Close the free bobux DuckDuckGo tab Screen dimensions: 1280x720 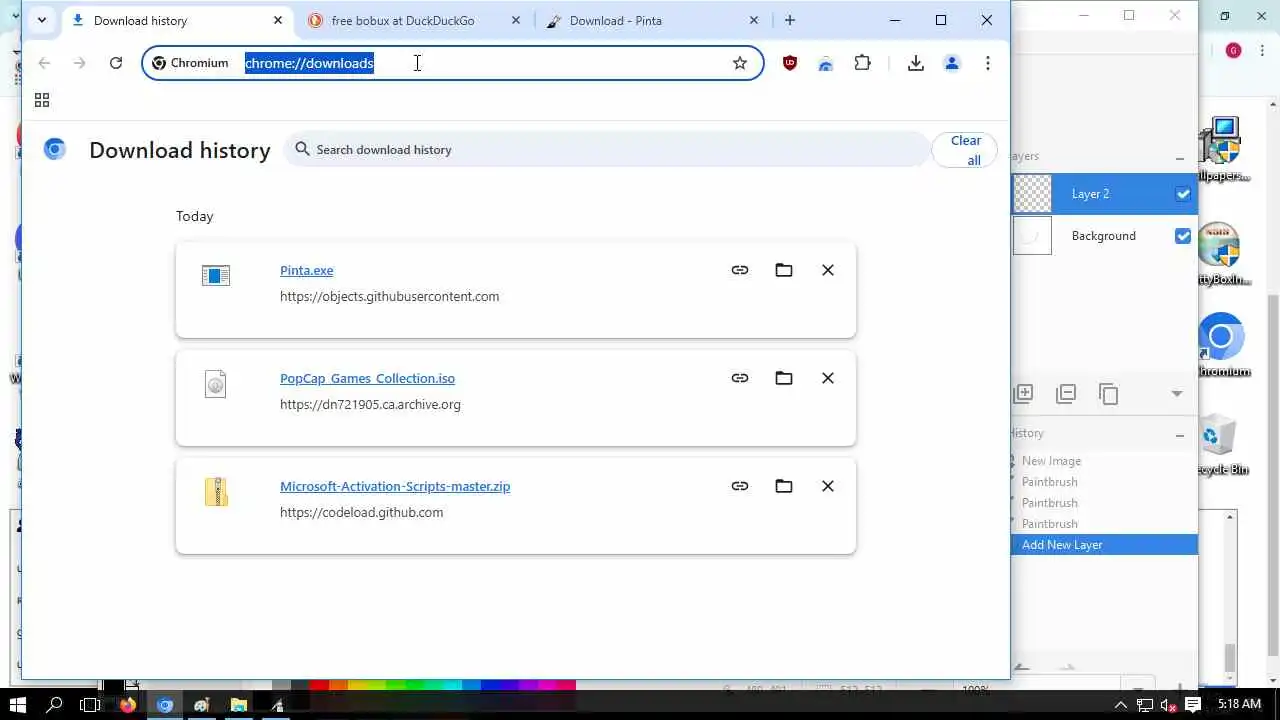tap(516, 20)
